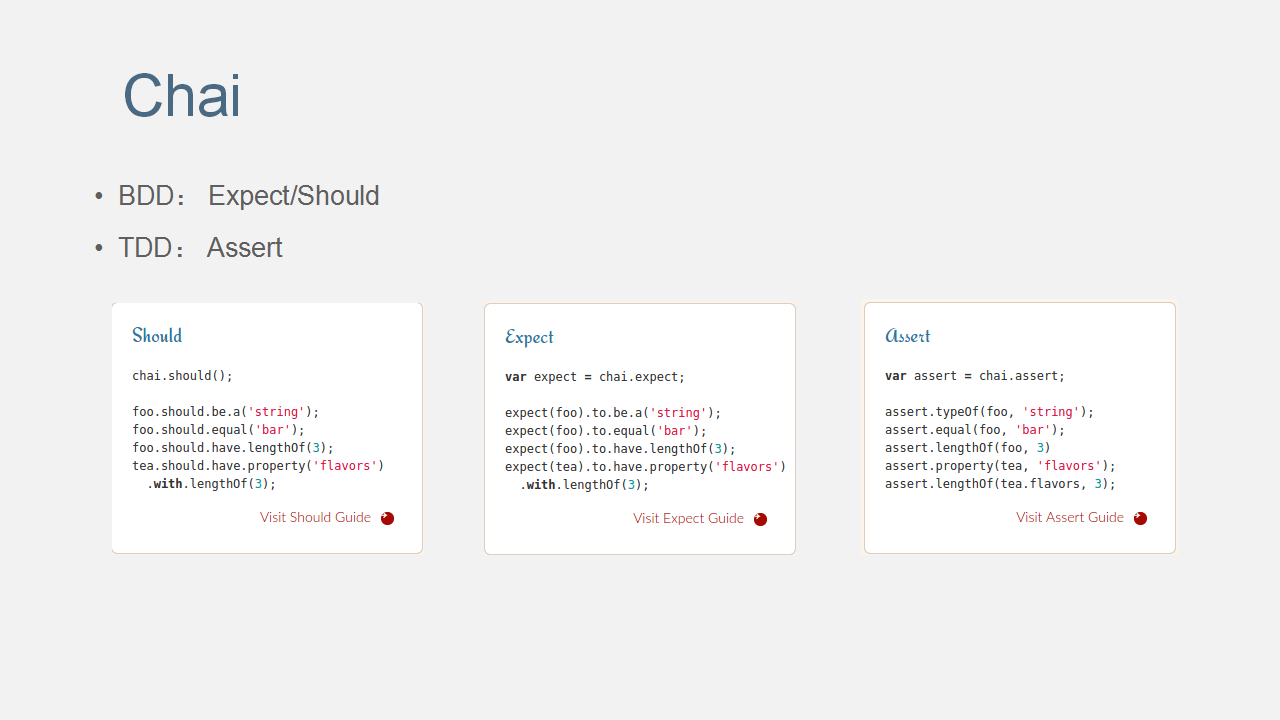Image resolution: width=1280 pixels, height=720 pixels.
Task: Open the Visit Expect Guide link
Action: 688,518
